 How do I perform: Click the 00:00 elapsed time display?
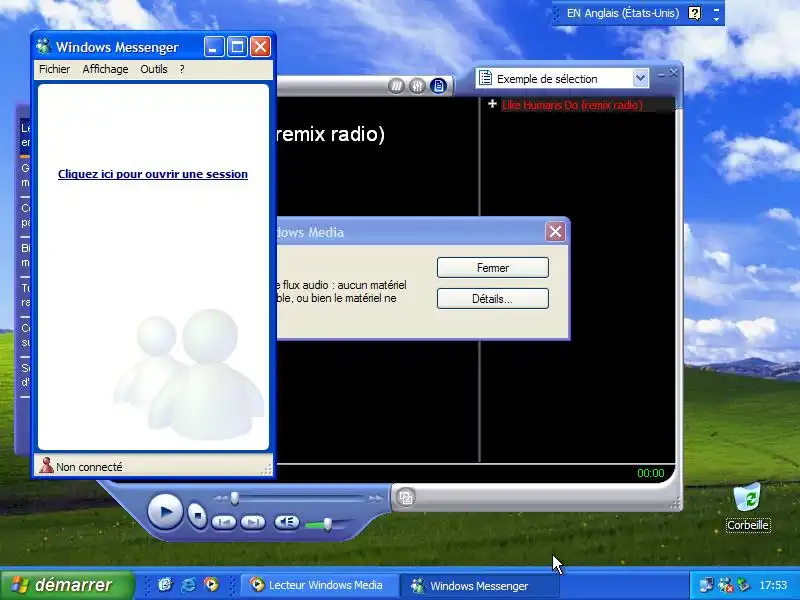651,473
